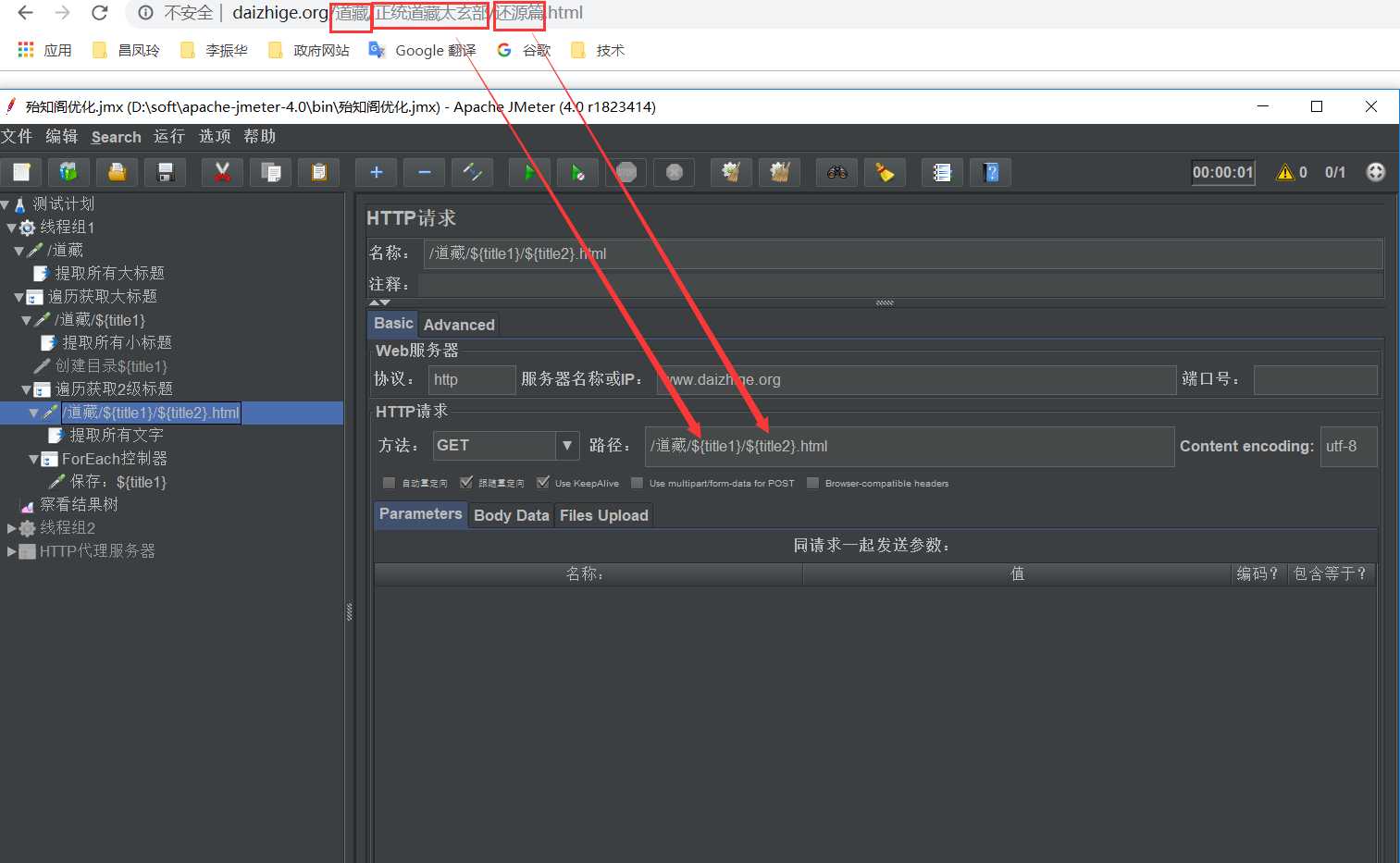
Task: Click the New test plan icon
Action: [21, 172]
